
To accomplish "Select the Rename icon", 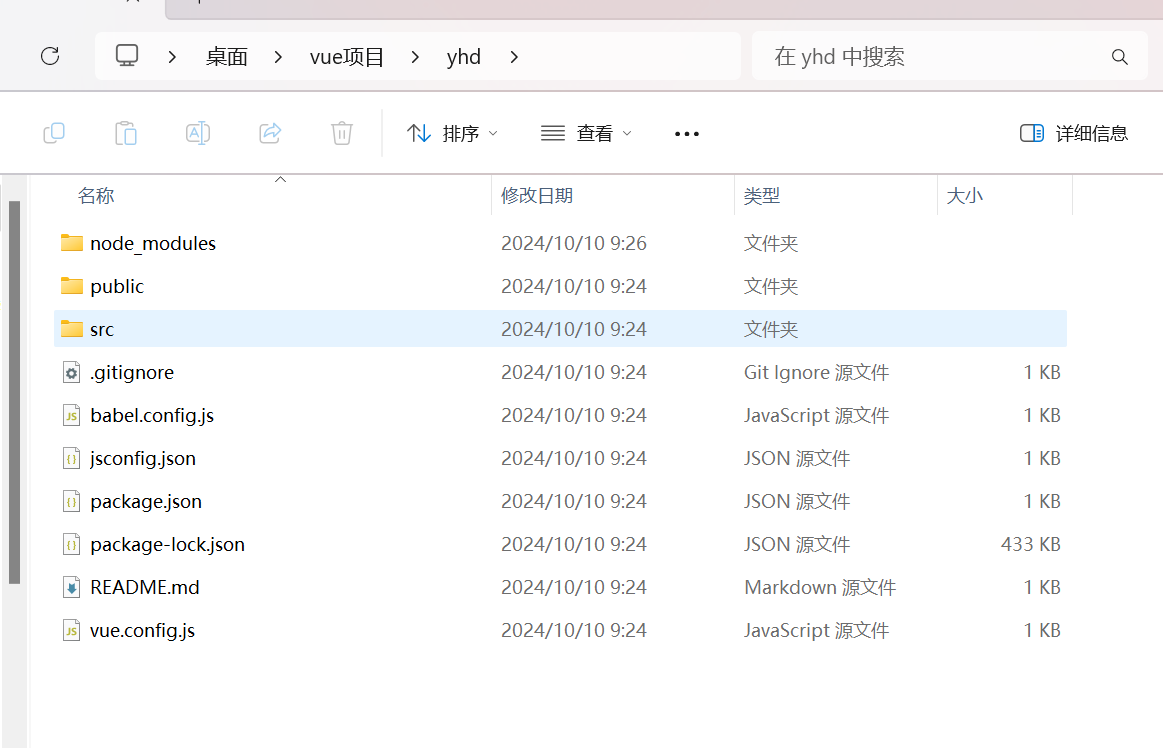I will [198, 132].
